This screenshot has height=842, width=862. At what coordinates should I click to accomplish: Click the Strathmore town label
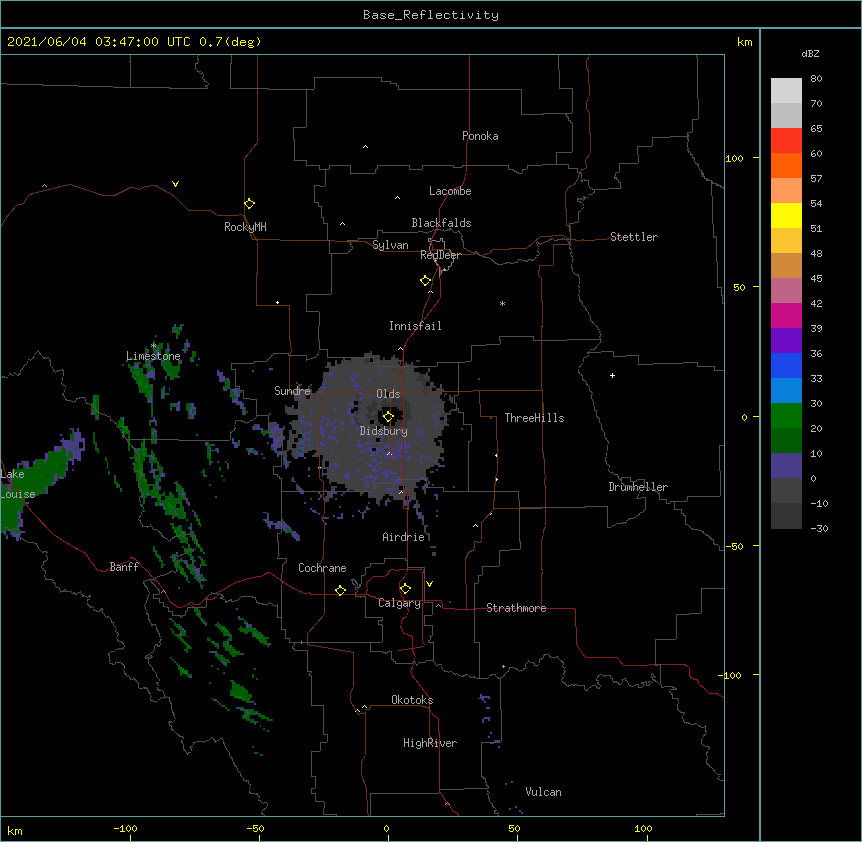(516, 608)
